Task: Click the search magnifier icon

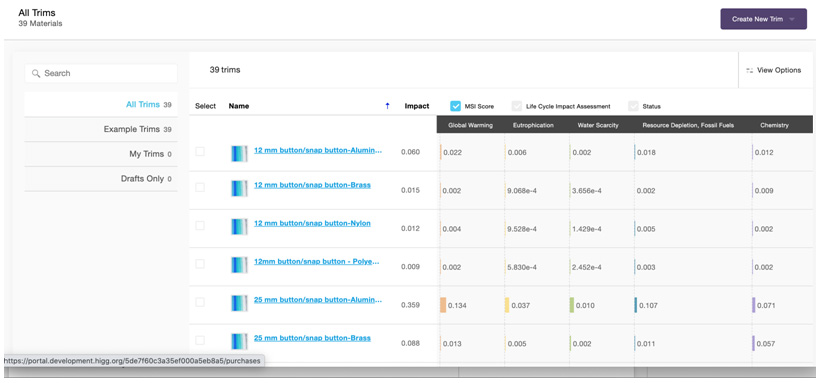Action: point(36,74)
